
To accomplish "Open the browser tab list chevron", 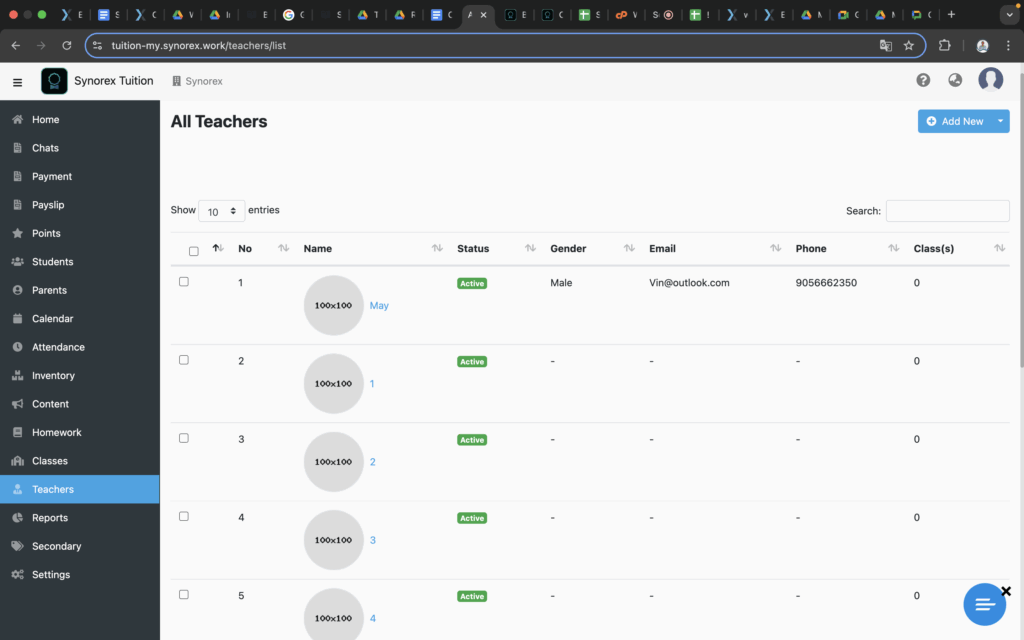I will pos(1009,14).
